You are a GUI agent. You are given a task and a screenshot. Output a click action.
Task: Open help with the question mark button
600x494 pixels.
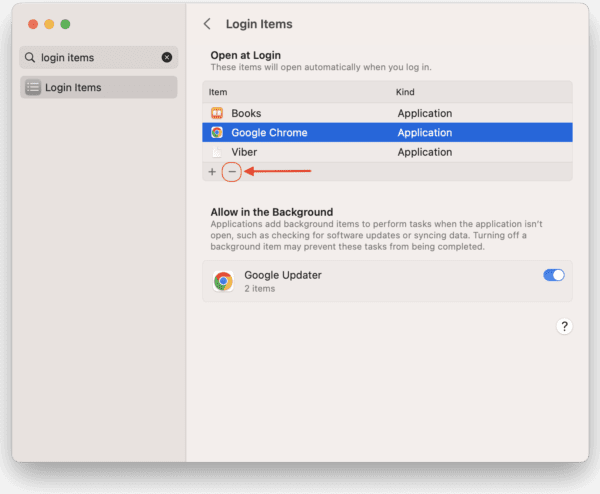tap(564, 326)
